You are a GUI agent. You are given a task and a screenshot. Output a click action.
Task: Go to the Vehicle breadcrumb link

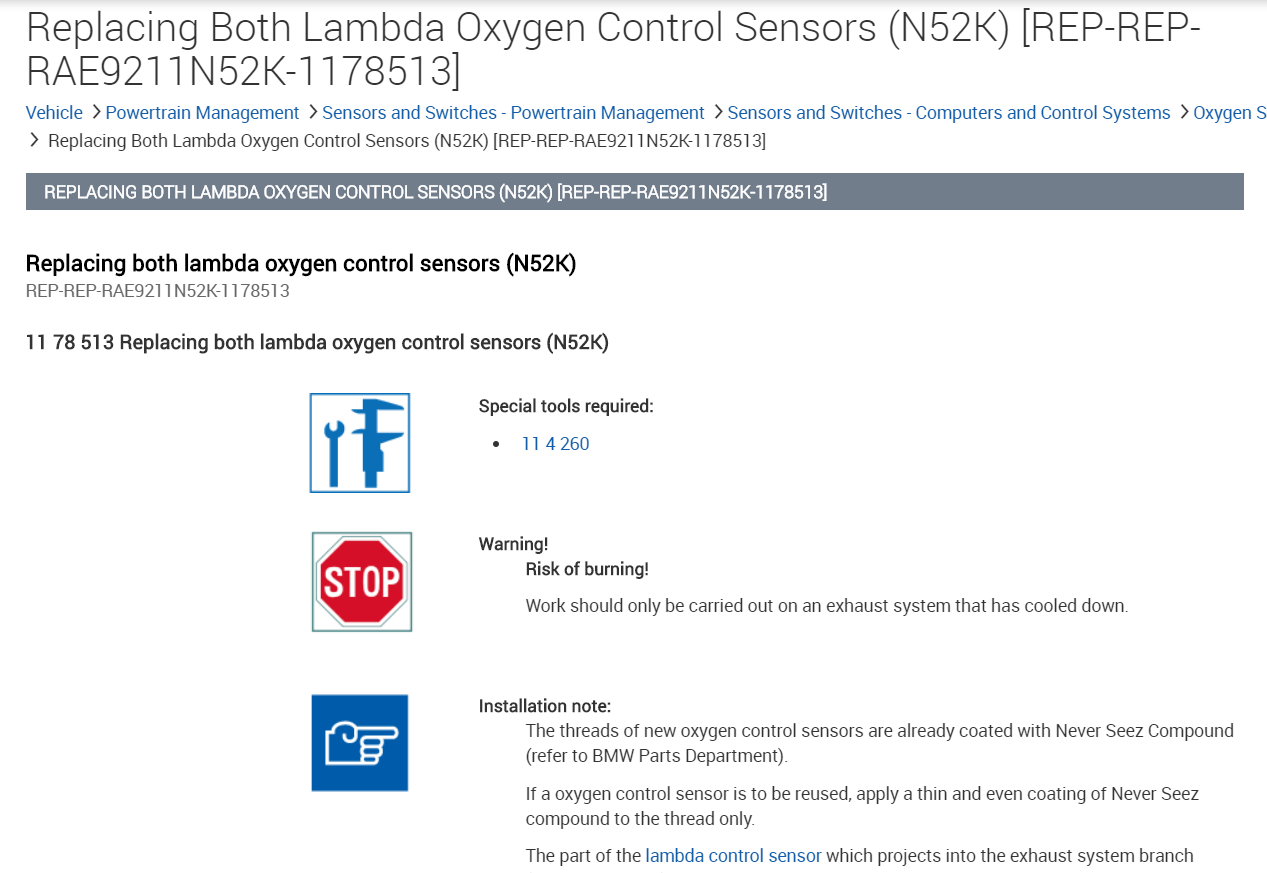coord(54,113)
